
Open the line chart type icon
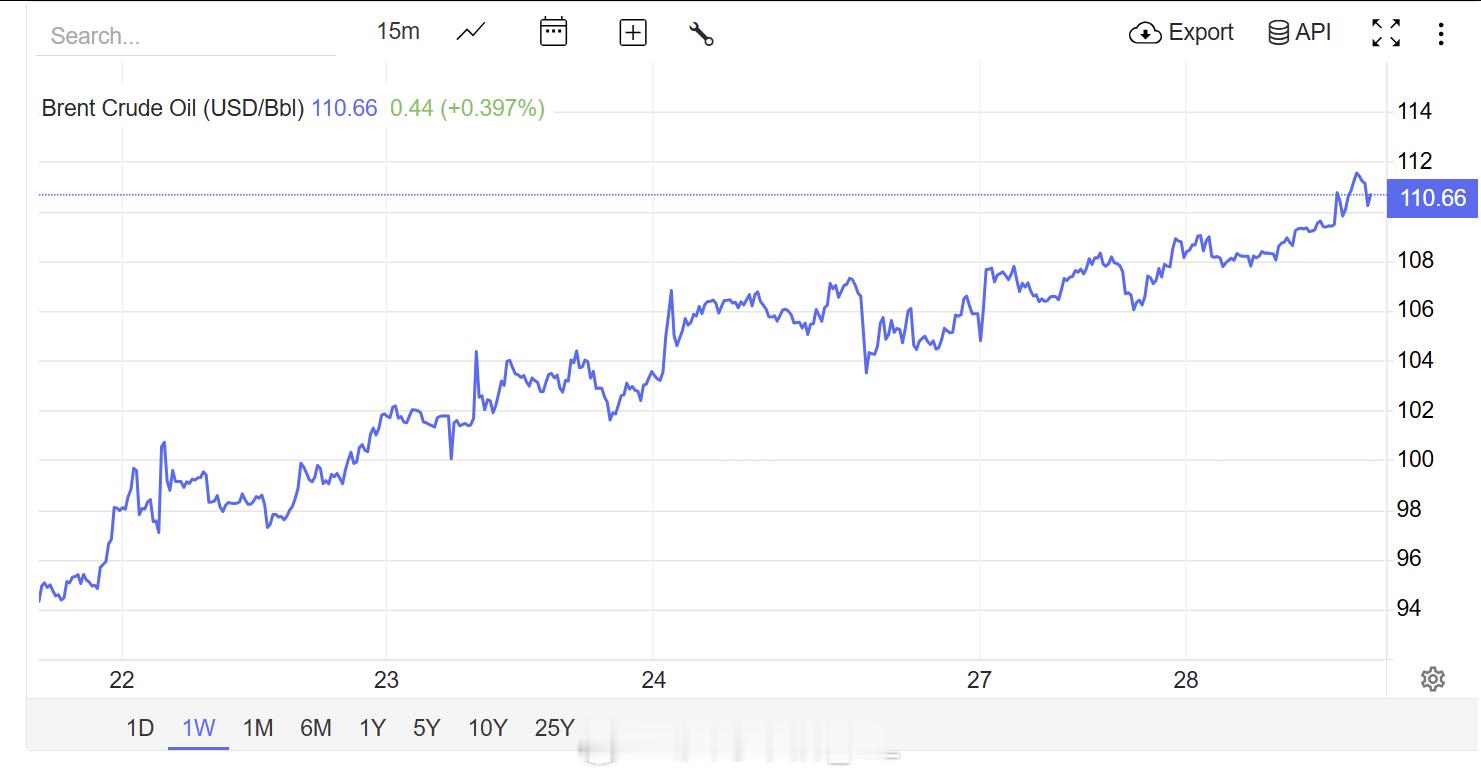(471, 32)
